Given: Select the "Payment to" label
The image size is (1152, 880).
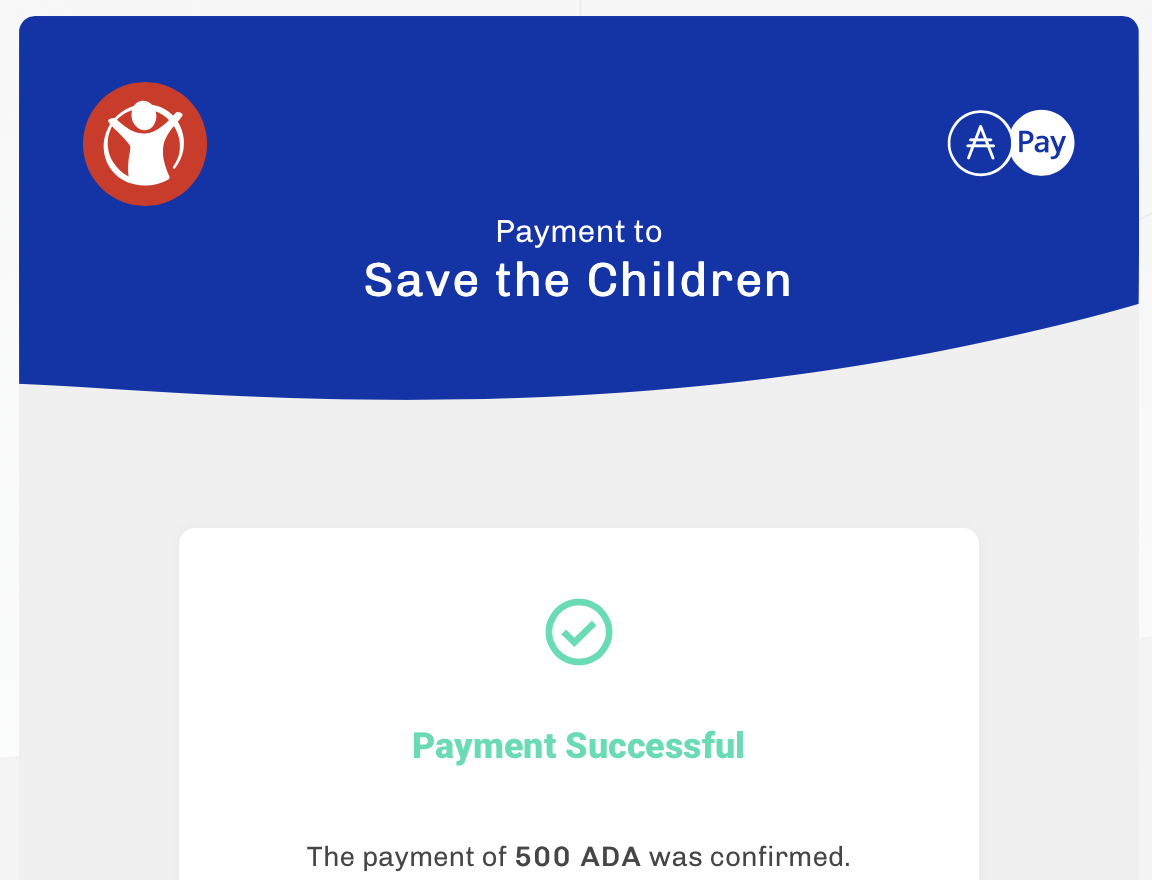Looking at the screenshot, I should tap(578, 232).
